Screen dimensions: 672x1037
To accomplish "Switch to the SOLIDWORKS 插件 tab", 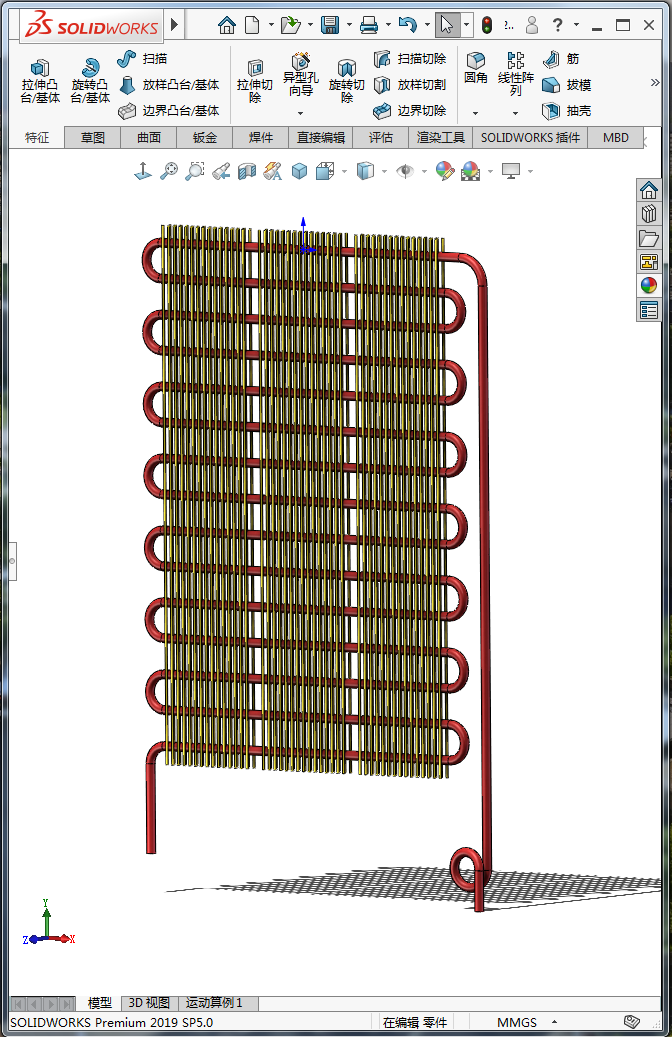I will pos(530,138).
